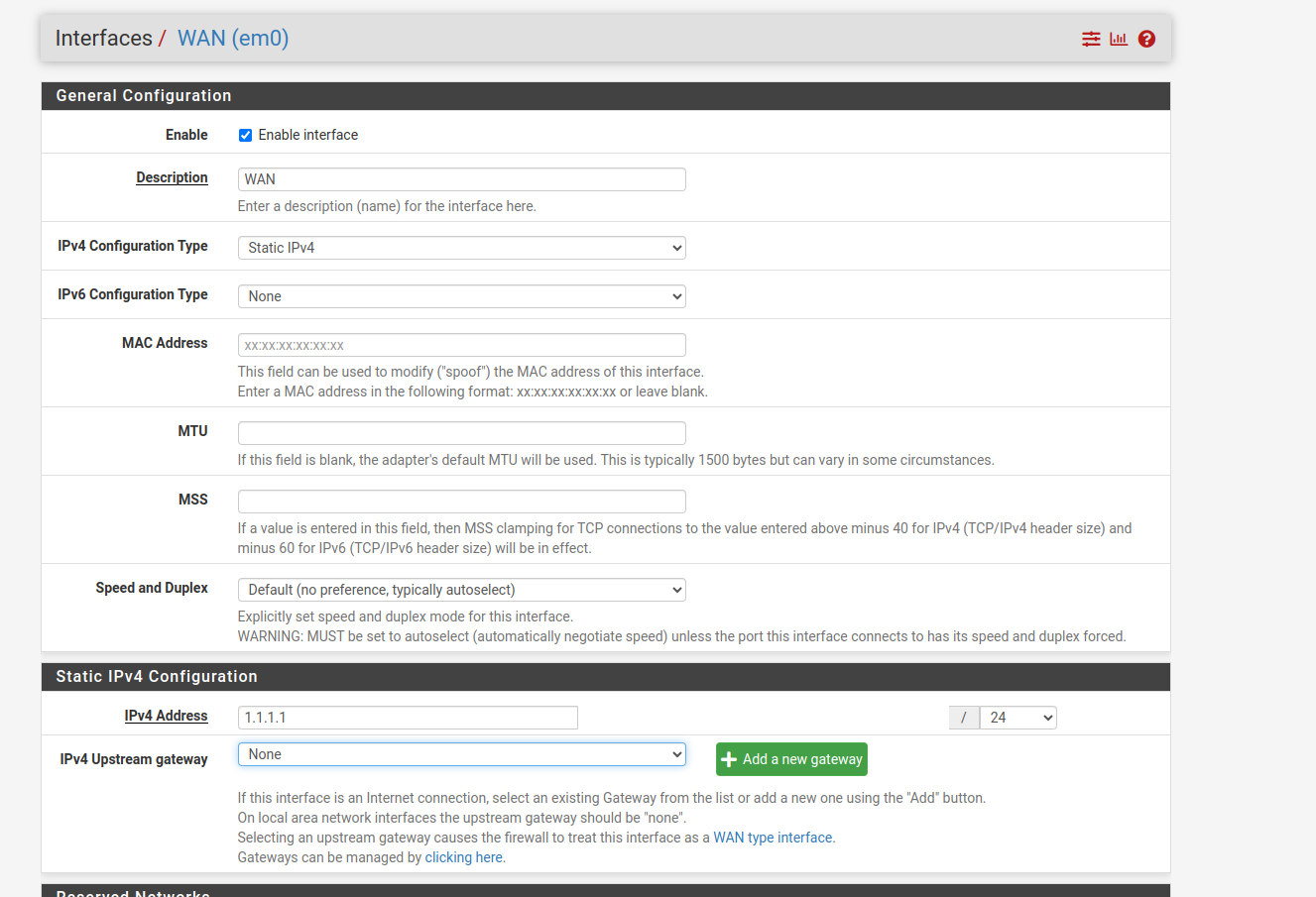
Task: Uncheck the Enable interface checkbox
Action: pos(245,135)
